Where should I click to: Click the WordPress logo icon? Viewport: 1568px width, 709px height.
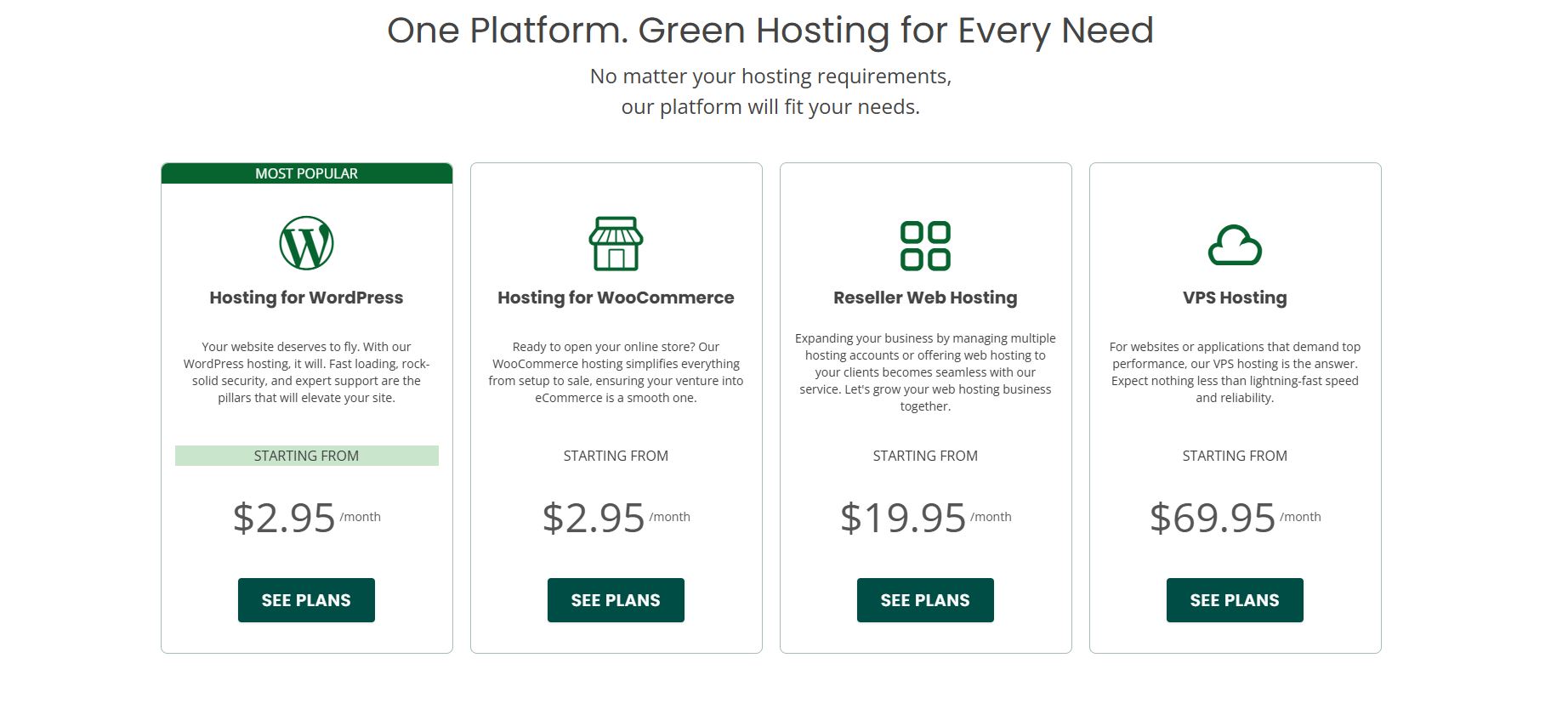[306, 243]
